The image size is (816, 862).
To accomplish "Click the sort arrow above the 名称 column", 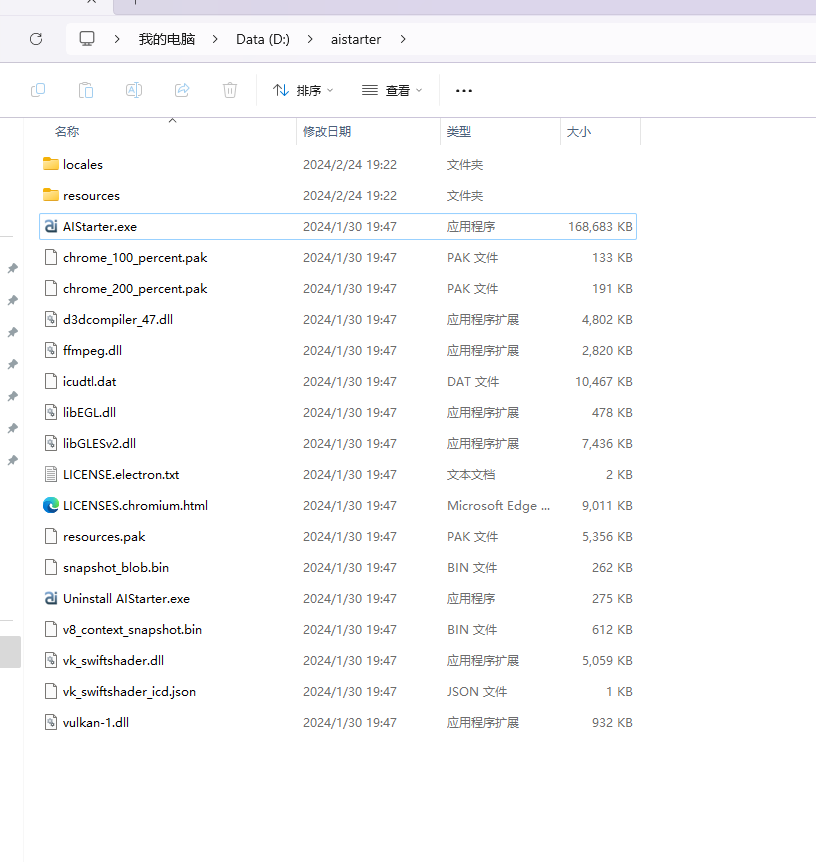I will (173, 120).
